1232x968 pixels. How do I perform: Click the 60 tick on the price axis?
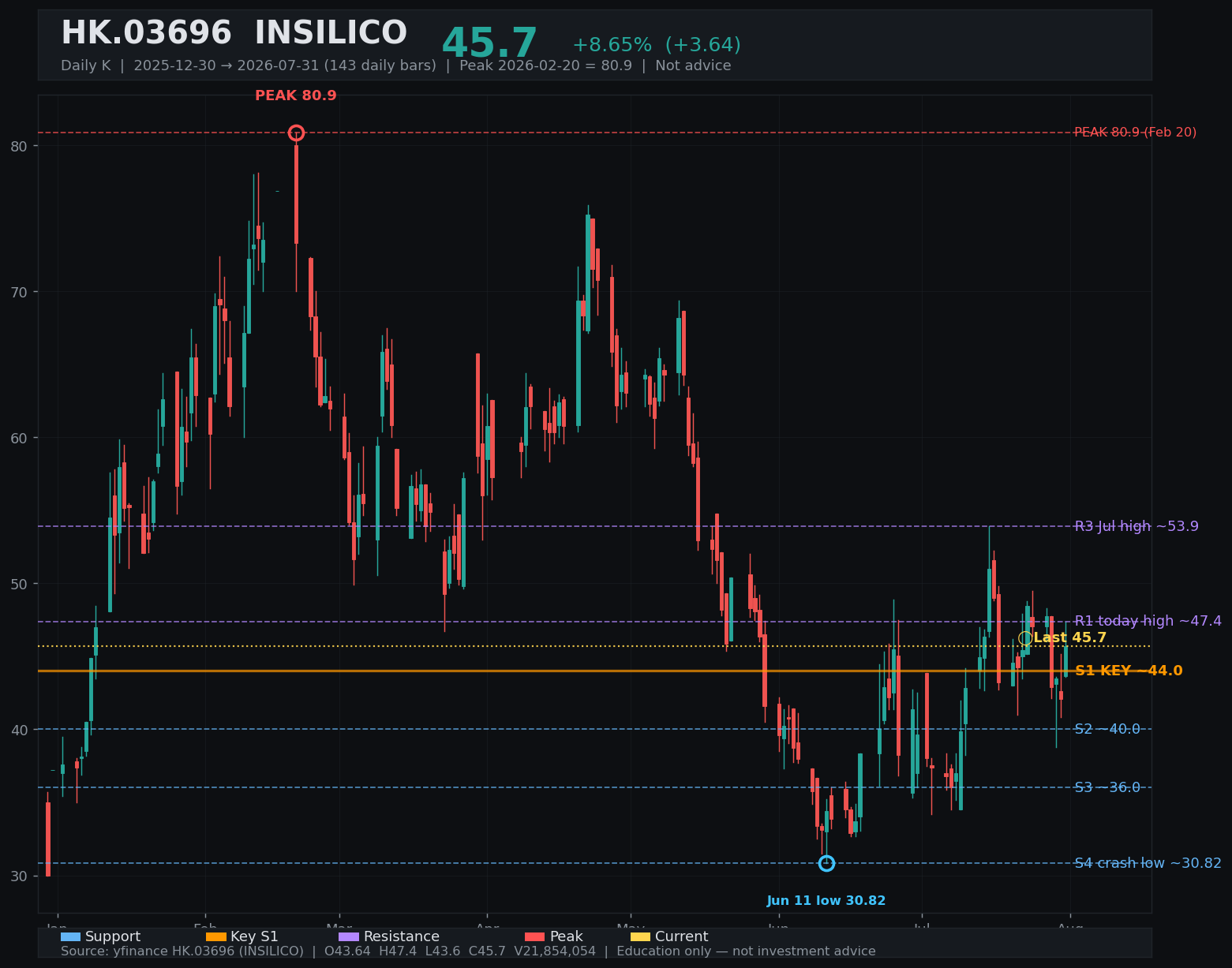click(x=19, y=438)
